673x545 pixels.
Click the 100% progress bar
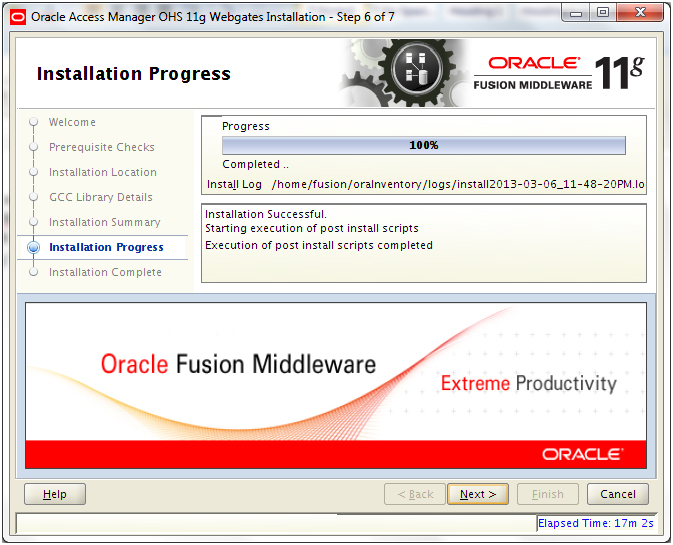pos(424,145)
